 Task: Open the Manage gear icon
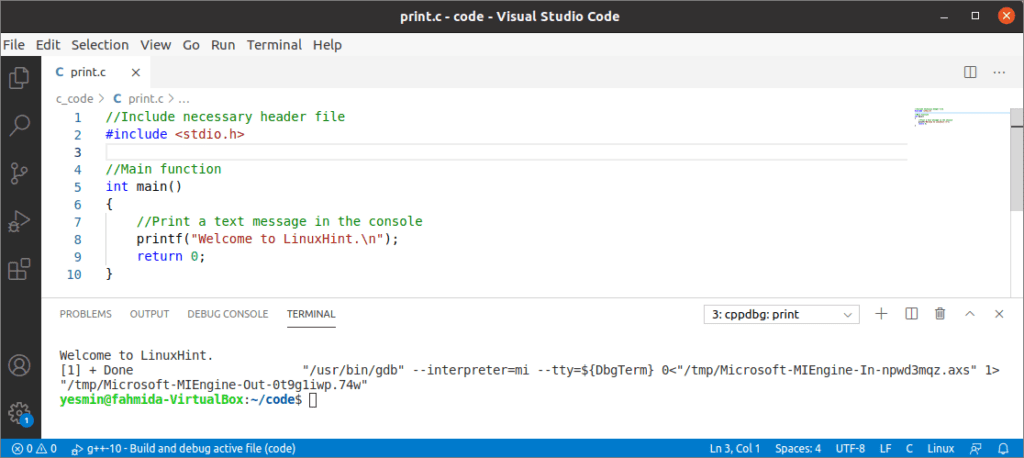(x=20, y=413)
